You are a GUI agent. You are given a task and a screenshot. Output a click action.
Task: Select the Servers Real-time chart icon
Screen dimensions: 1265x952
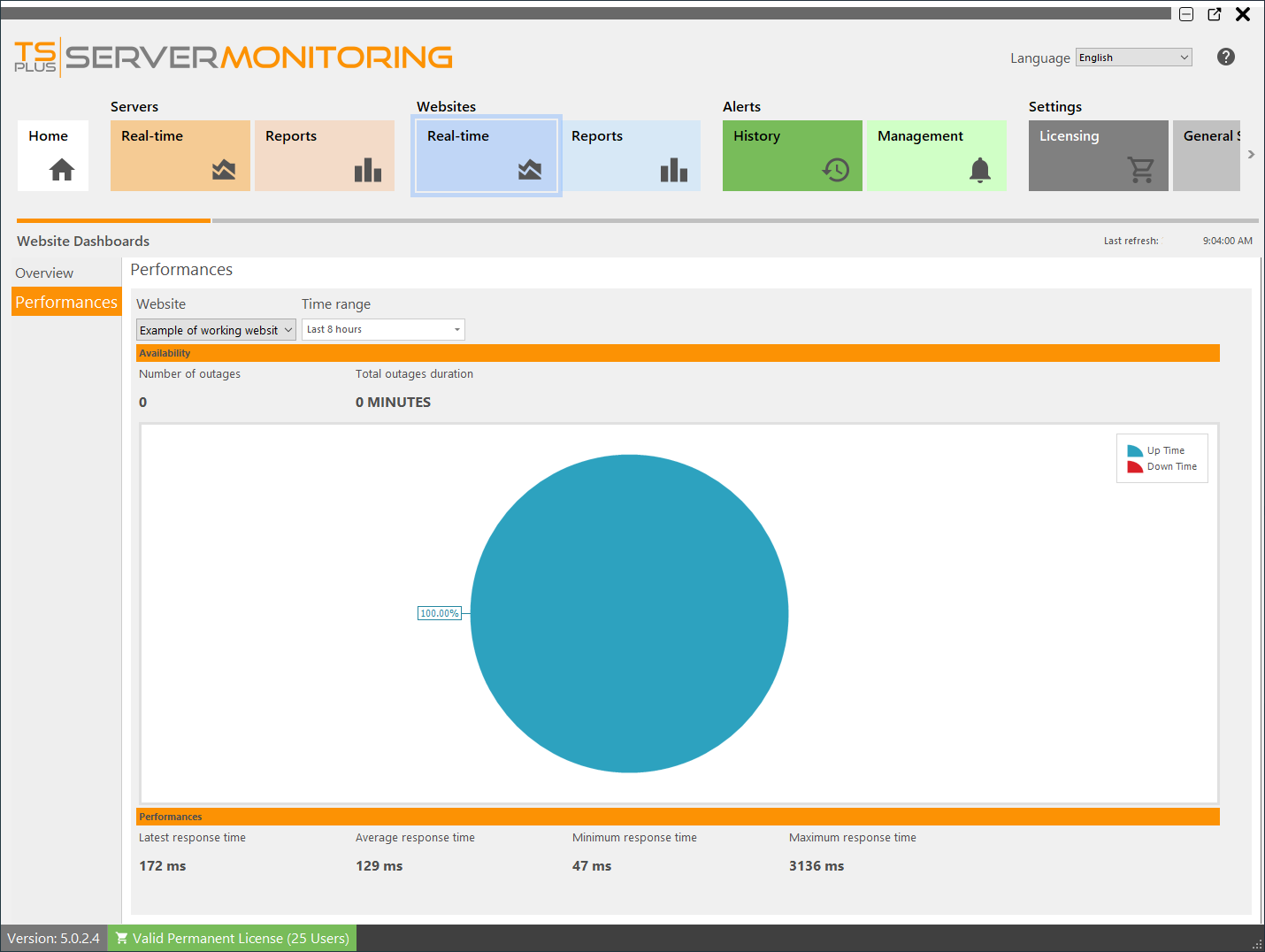(x=220, y=170)
